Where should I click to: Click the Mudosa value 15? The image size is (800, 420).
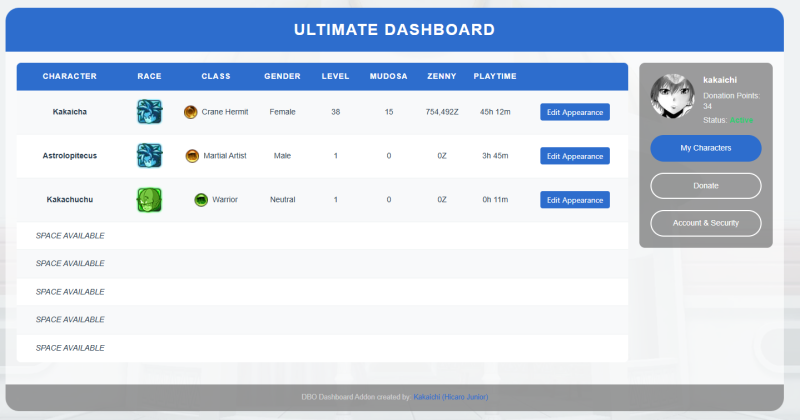(389, 112)
